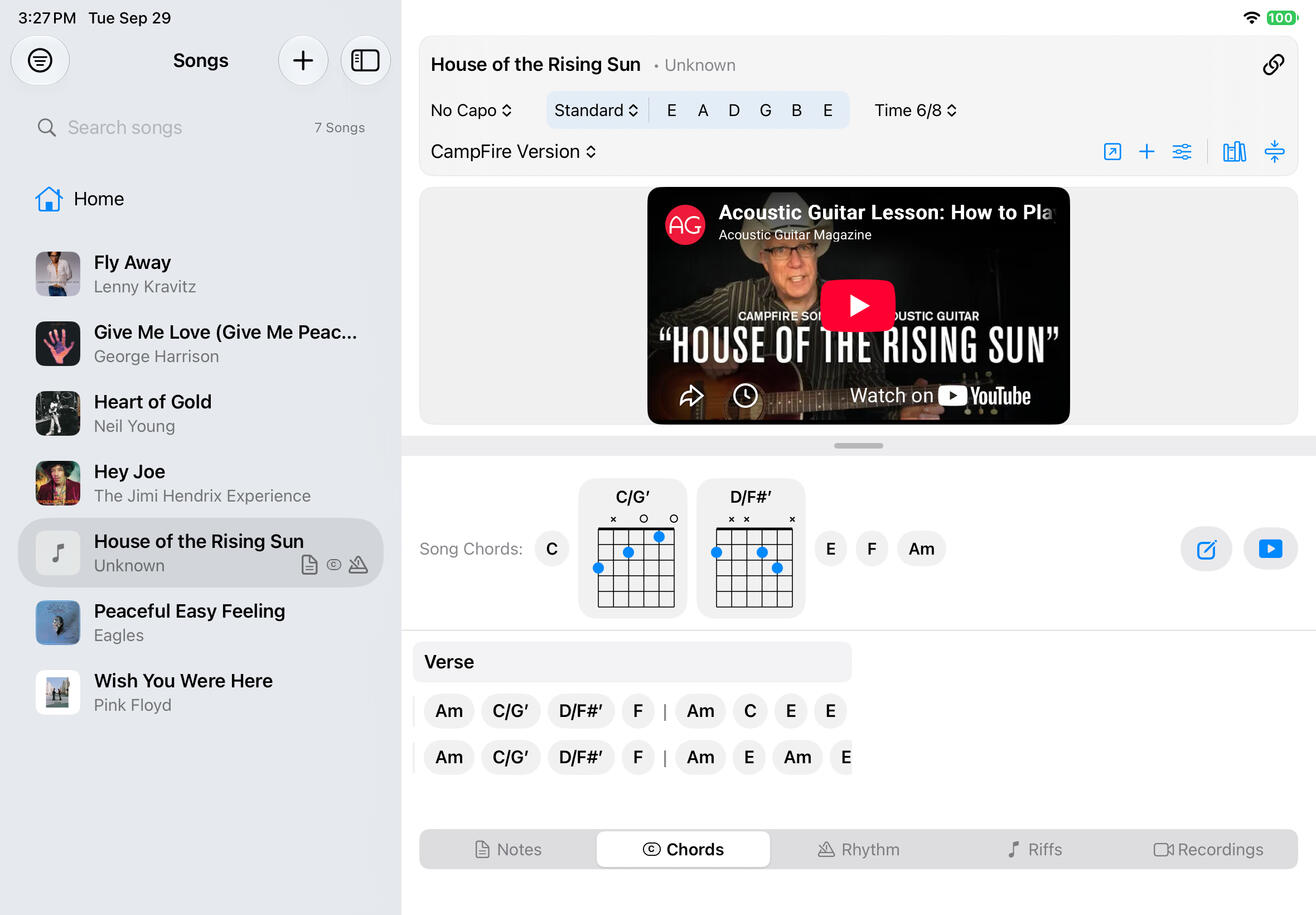1316x915 pixels.
Task: Click the AG channel avatar
Action: [x=685, y=224]
